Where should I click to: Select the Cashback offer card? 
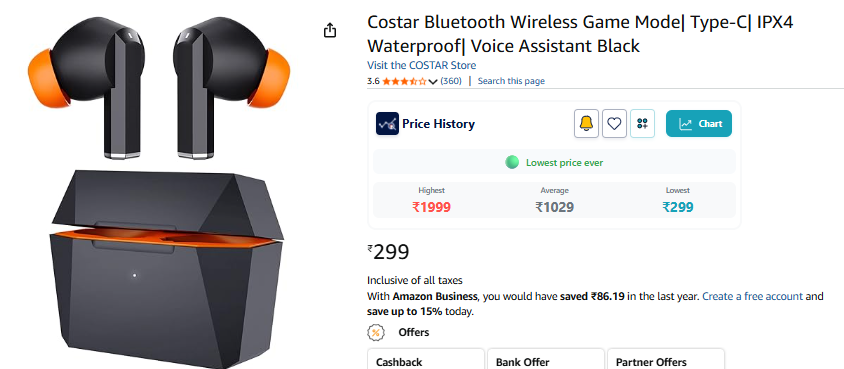426,359
